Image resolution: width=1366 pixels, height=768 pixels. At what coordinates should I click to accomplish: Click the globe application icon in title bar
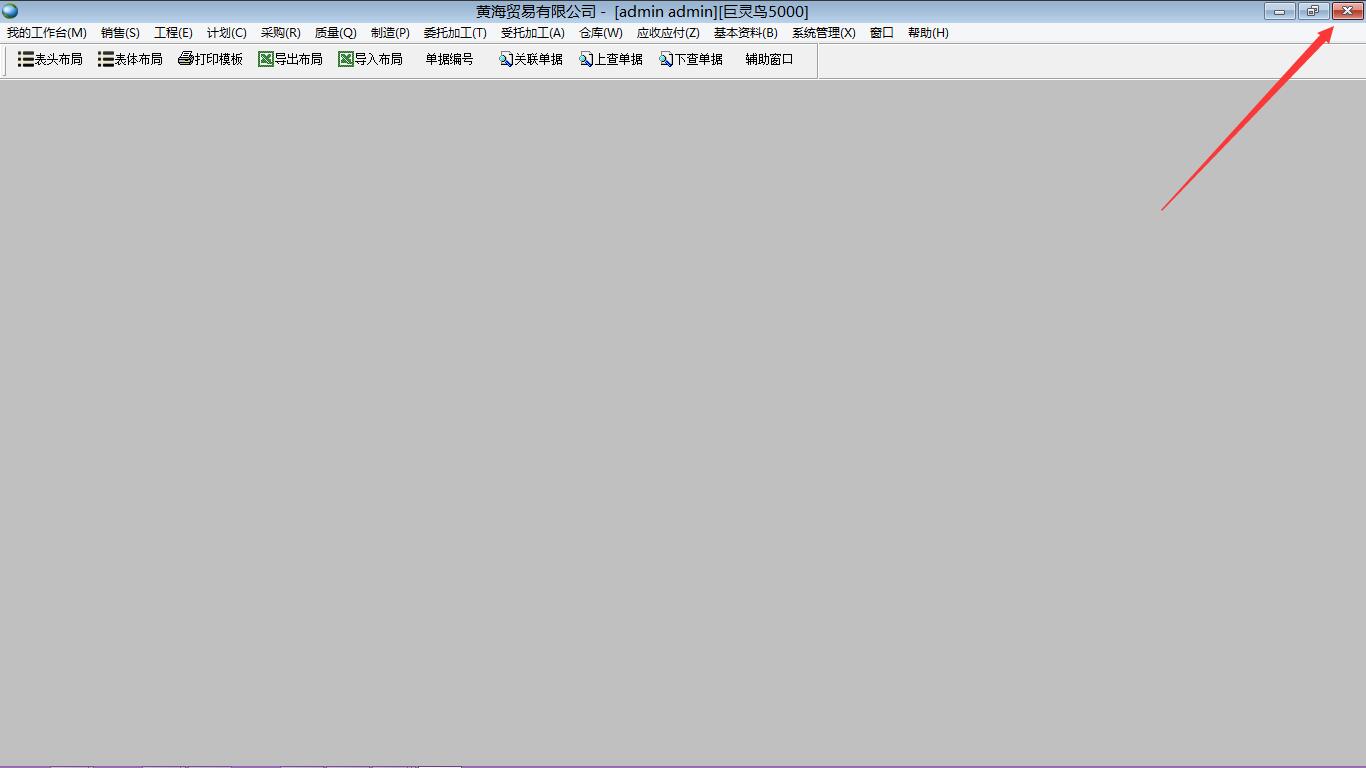(10, 11)
